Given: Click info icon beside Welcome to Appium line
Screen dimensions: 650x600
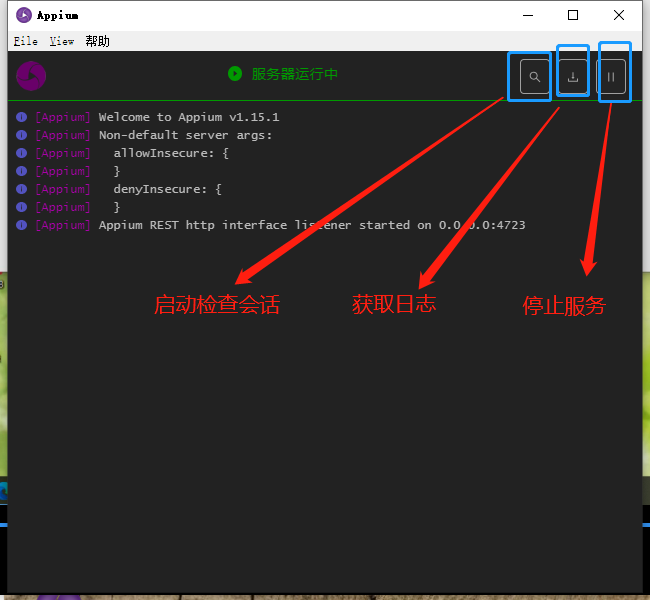Looking at the screenshot, I should (22, 117).
